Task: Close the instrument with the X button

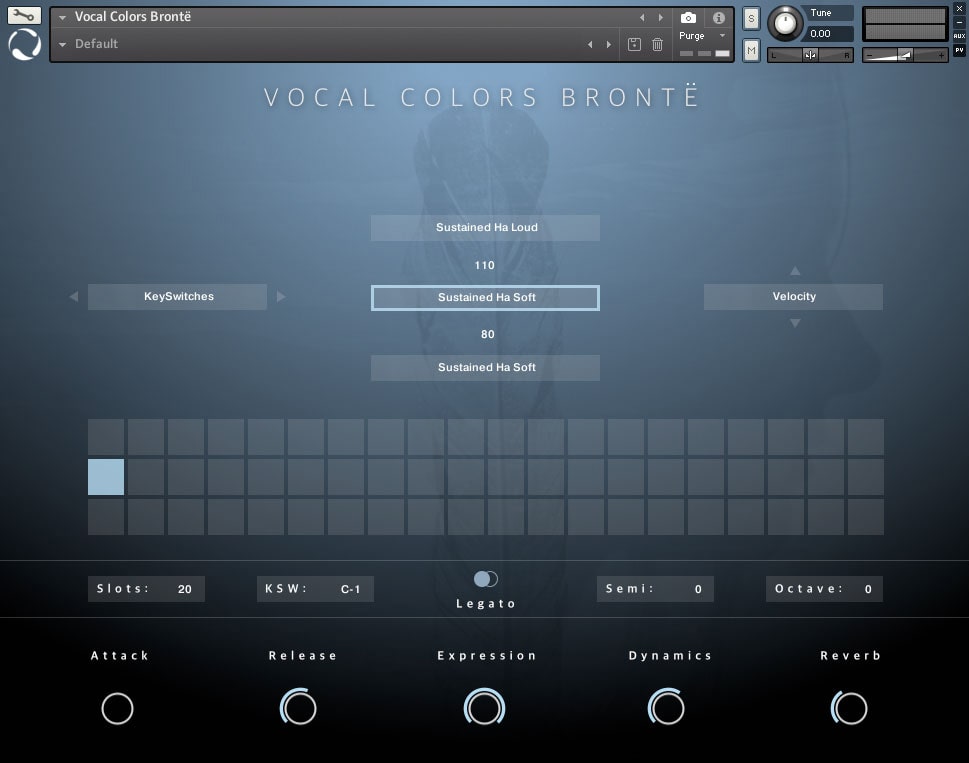Action: tap(959, 9)
